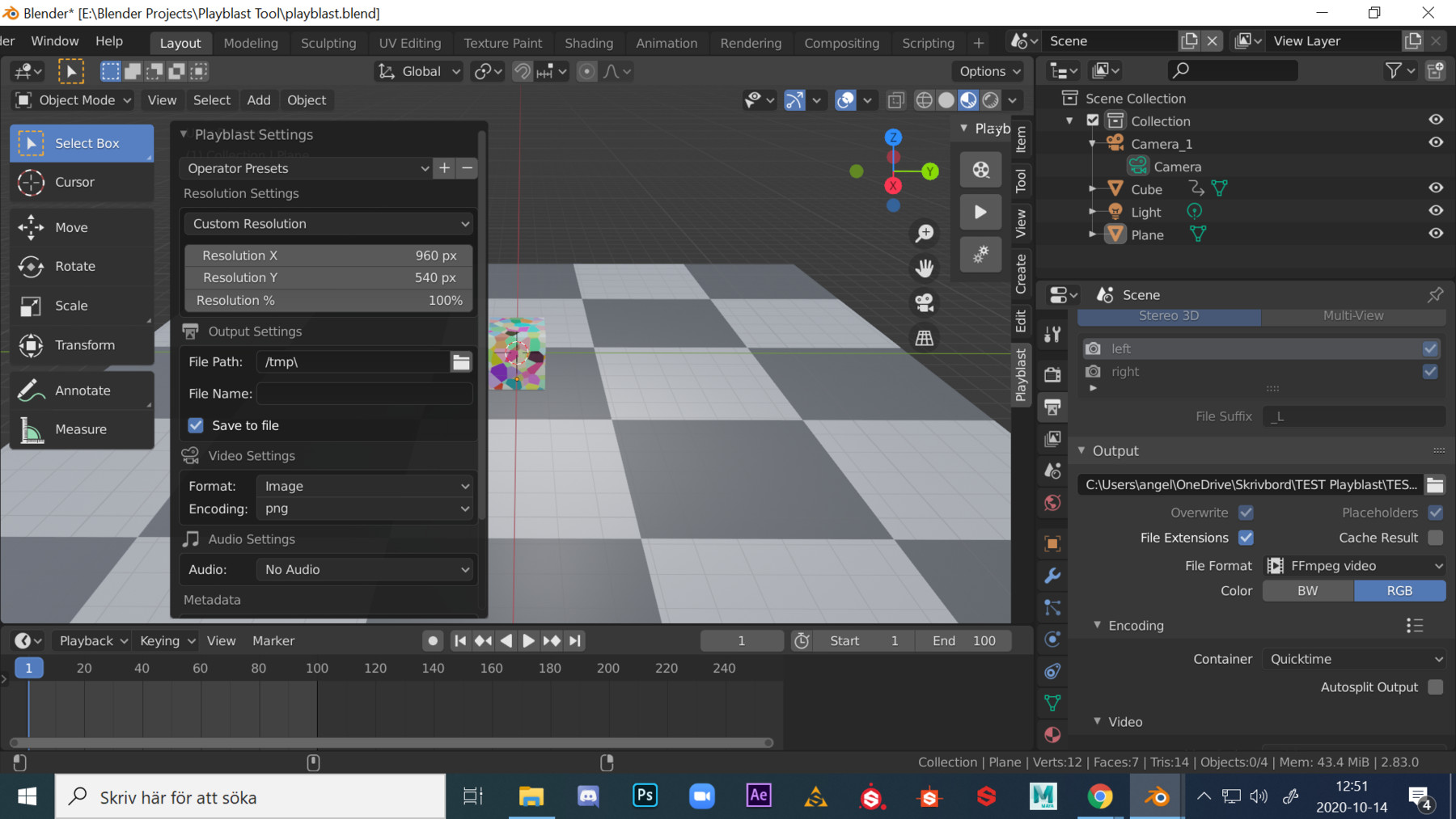The image size is (1456, 819).
Task: Toggle the Overwrite checkbox
Action: pyautogui.click(x=1246, y=513)
